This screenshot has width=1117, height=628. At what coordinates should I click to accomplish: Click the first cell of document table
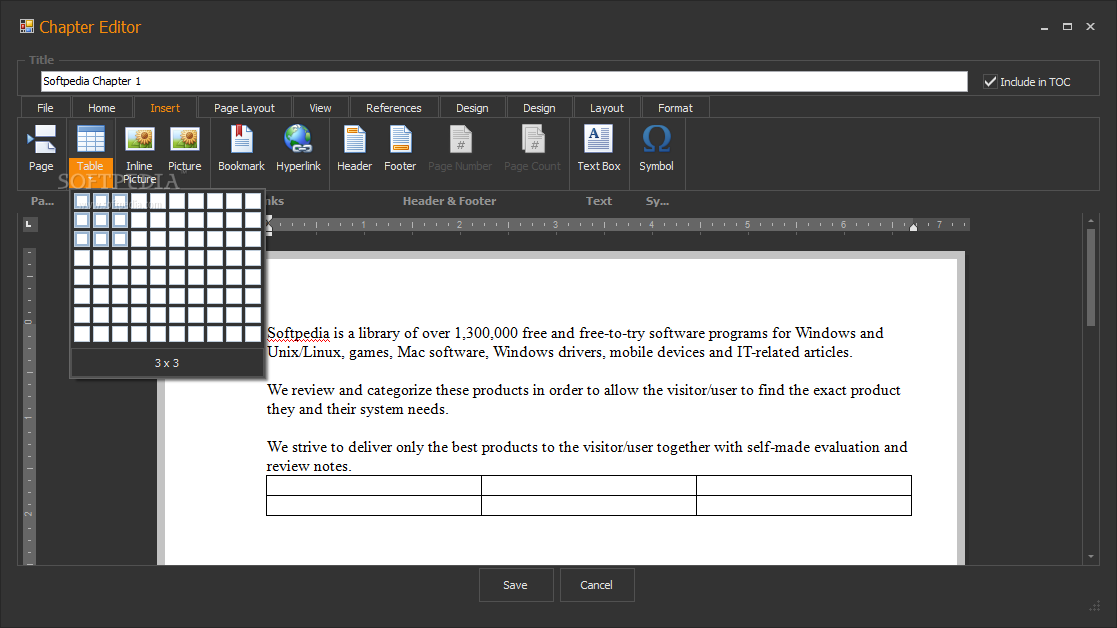[x=374, y=485]
